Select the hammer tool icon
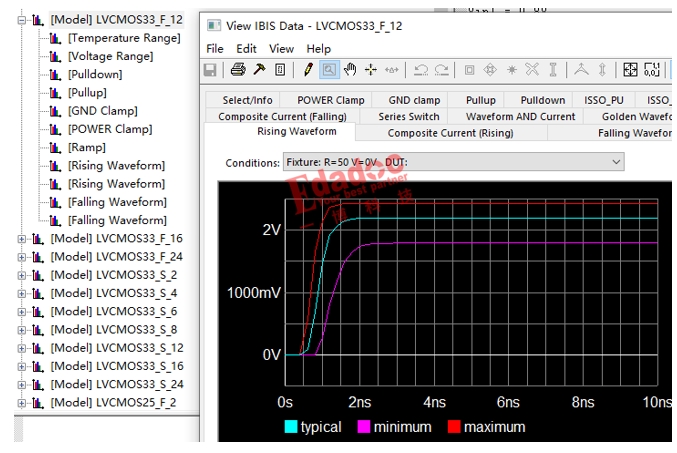The width and height of the screenshot is (677, 453). (258, 70)
